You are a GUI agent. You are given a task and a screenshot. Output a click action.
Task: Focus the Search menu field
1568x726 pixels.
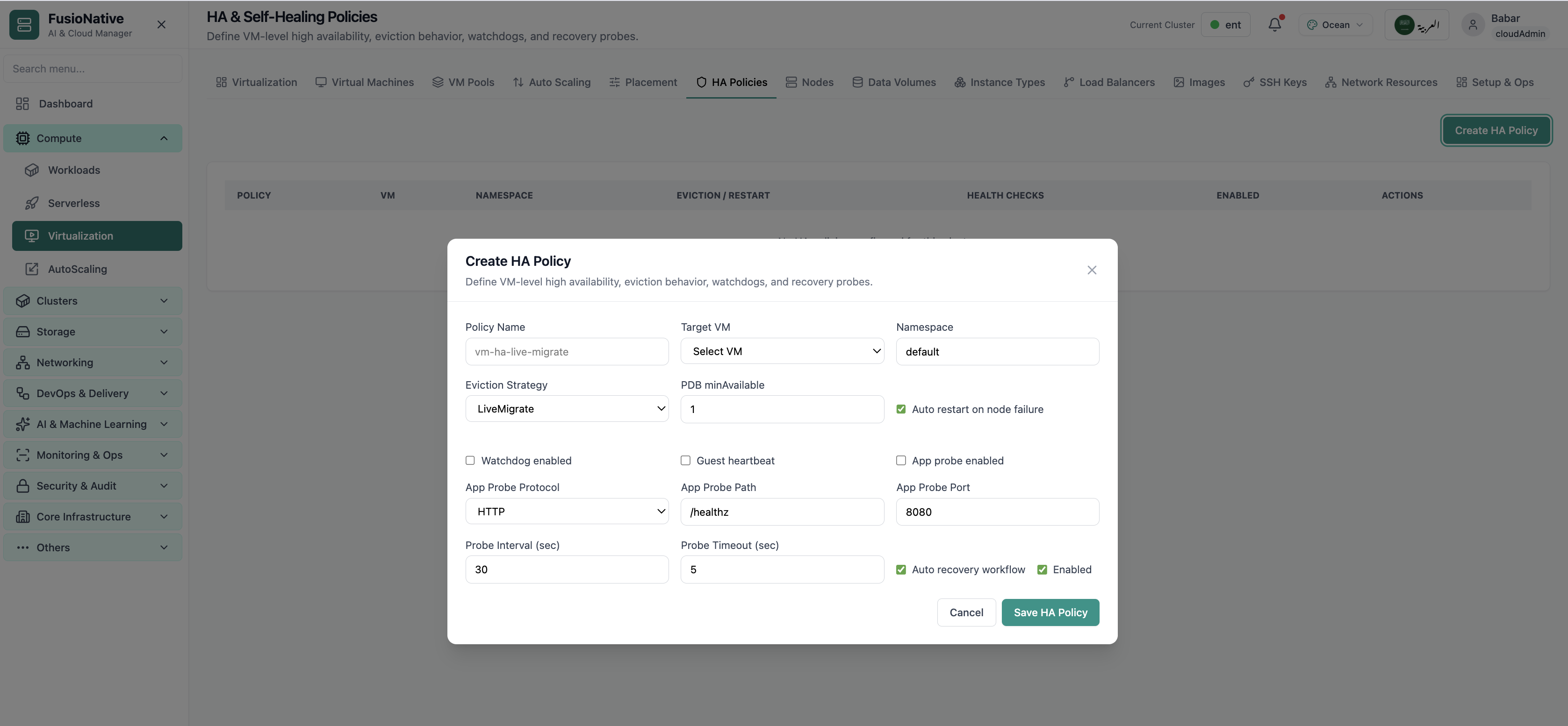93,69
